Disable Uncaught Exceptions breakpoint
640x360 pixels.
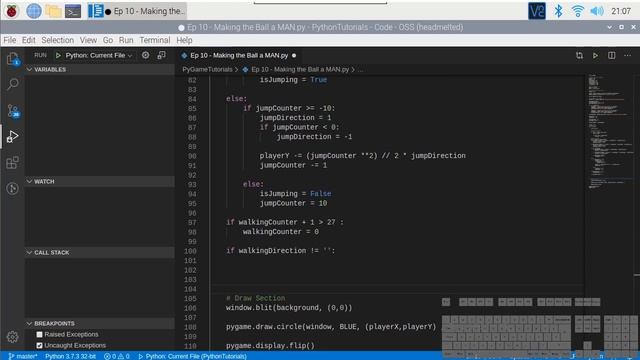(x=40, y=345)
